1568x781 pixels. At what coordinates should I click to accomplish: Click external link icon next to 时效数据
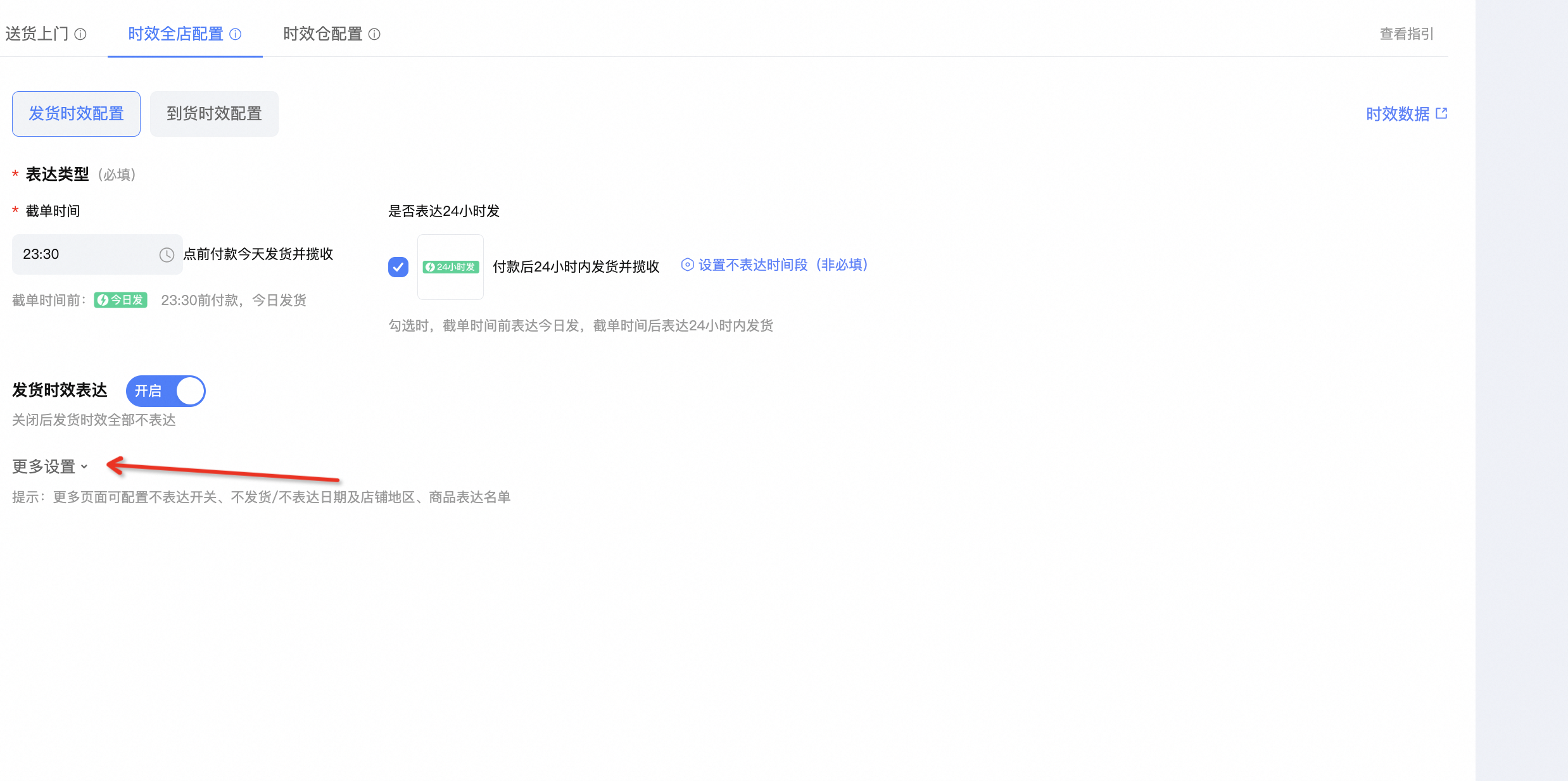click(1441, 113)
